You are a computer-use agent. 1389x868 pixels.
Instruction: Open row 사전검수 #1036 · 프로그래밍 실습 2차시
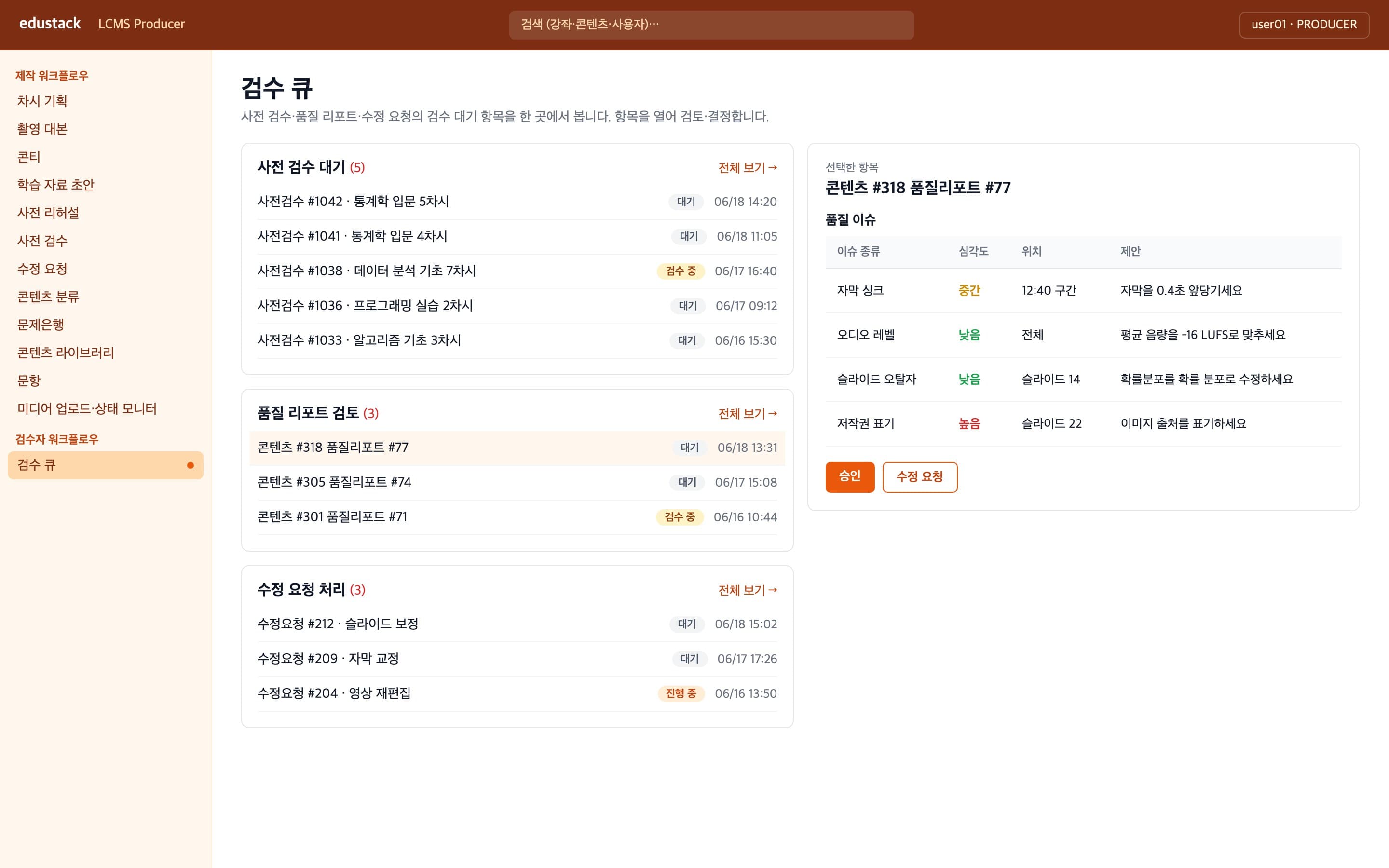pos(517,306)
